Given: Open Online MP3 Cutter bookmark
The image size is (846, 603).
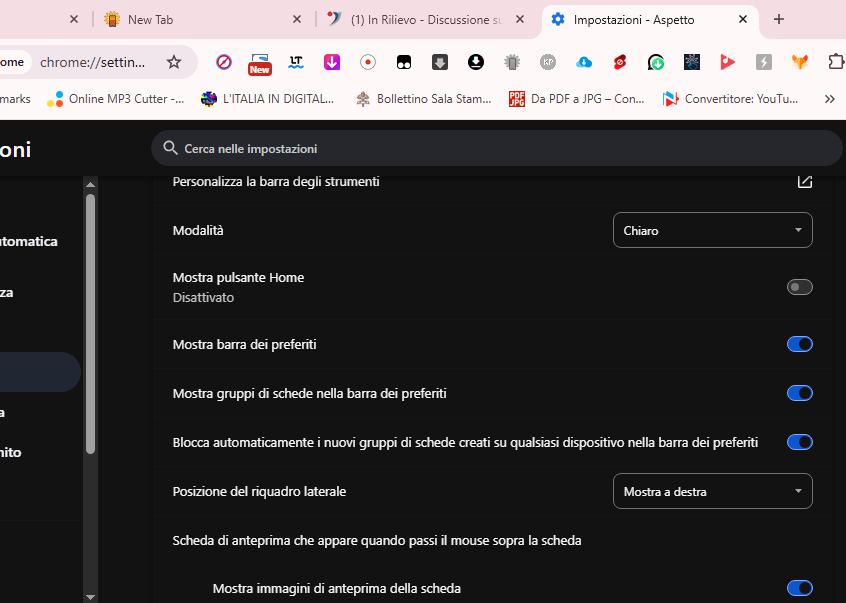Looking at the screenshot, I should click(115, 99).
